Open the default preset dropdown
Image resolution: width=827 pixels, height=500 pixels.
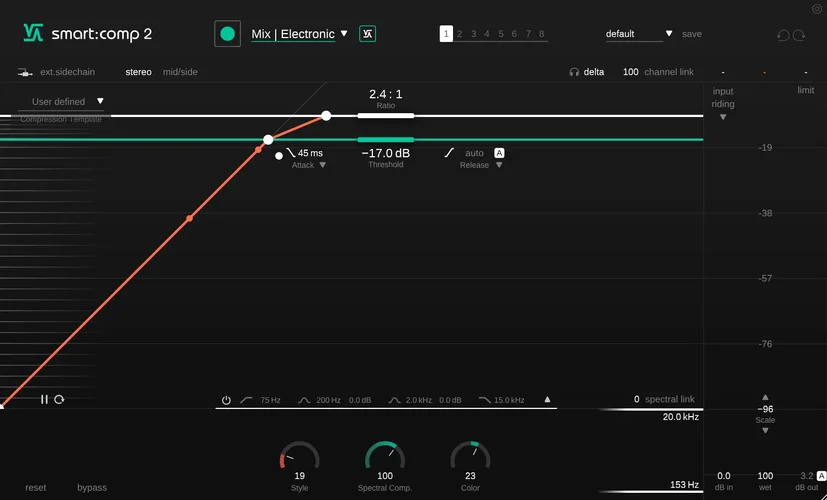(x=639, y=34)
